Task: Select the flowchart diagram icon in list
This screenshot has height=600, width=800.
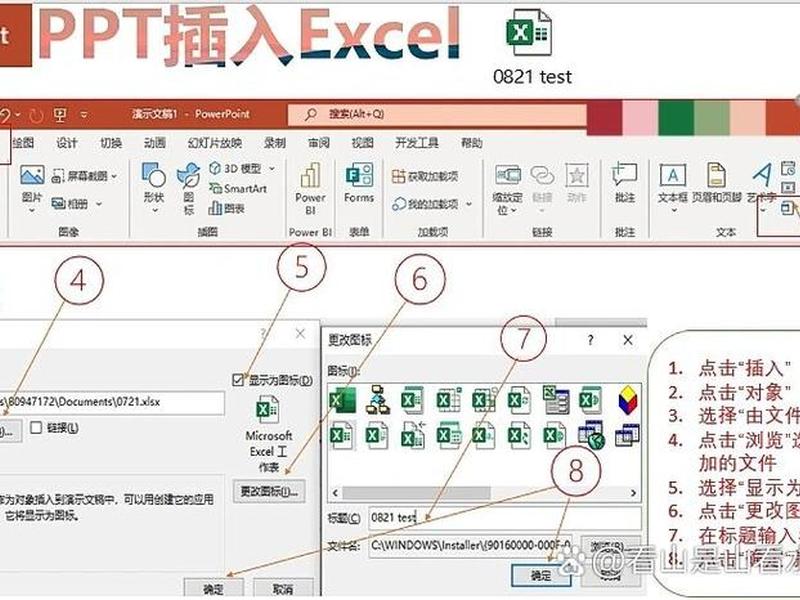Action: click(378, 400)
